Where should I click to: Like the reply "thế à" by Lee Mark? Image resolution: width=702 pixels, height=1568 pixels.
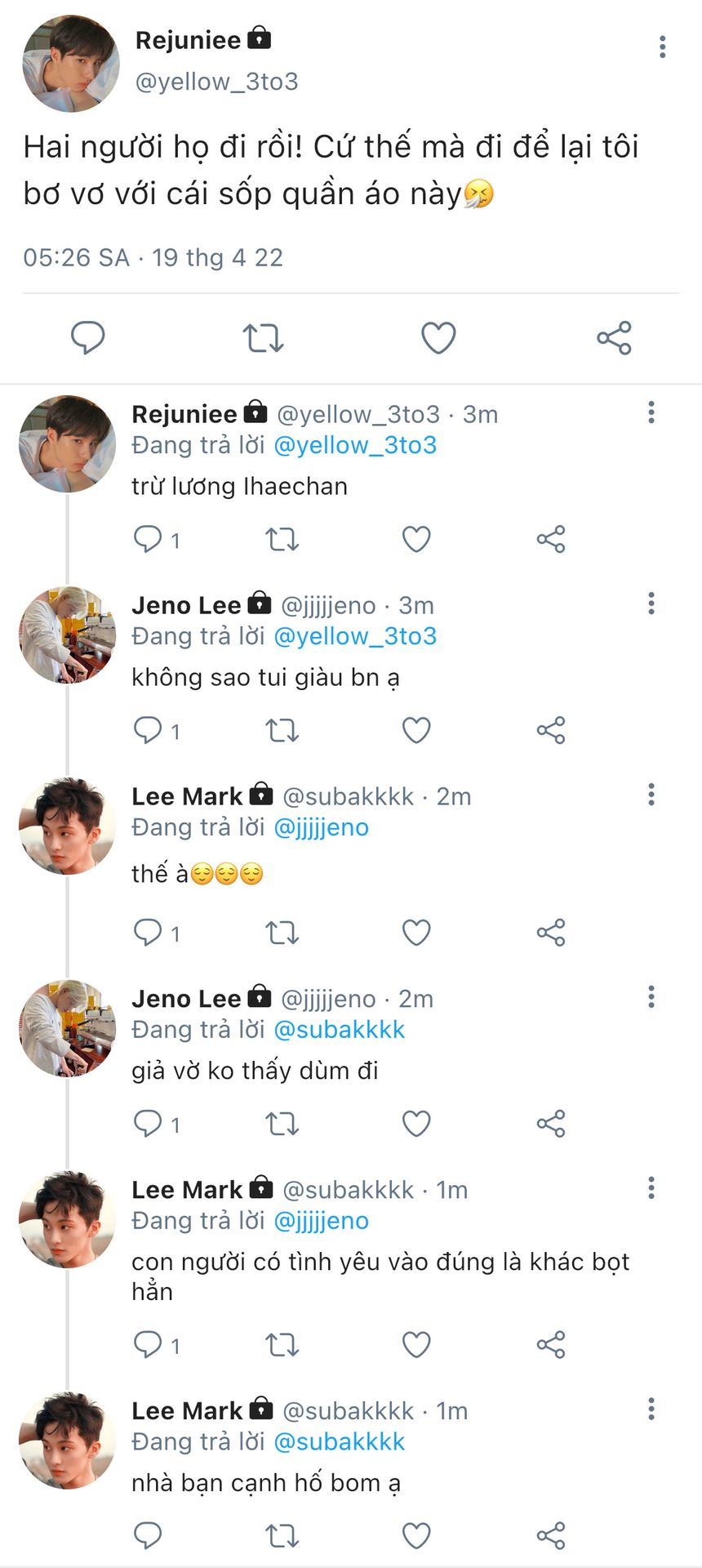click(416, 933)
